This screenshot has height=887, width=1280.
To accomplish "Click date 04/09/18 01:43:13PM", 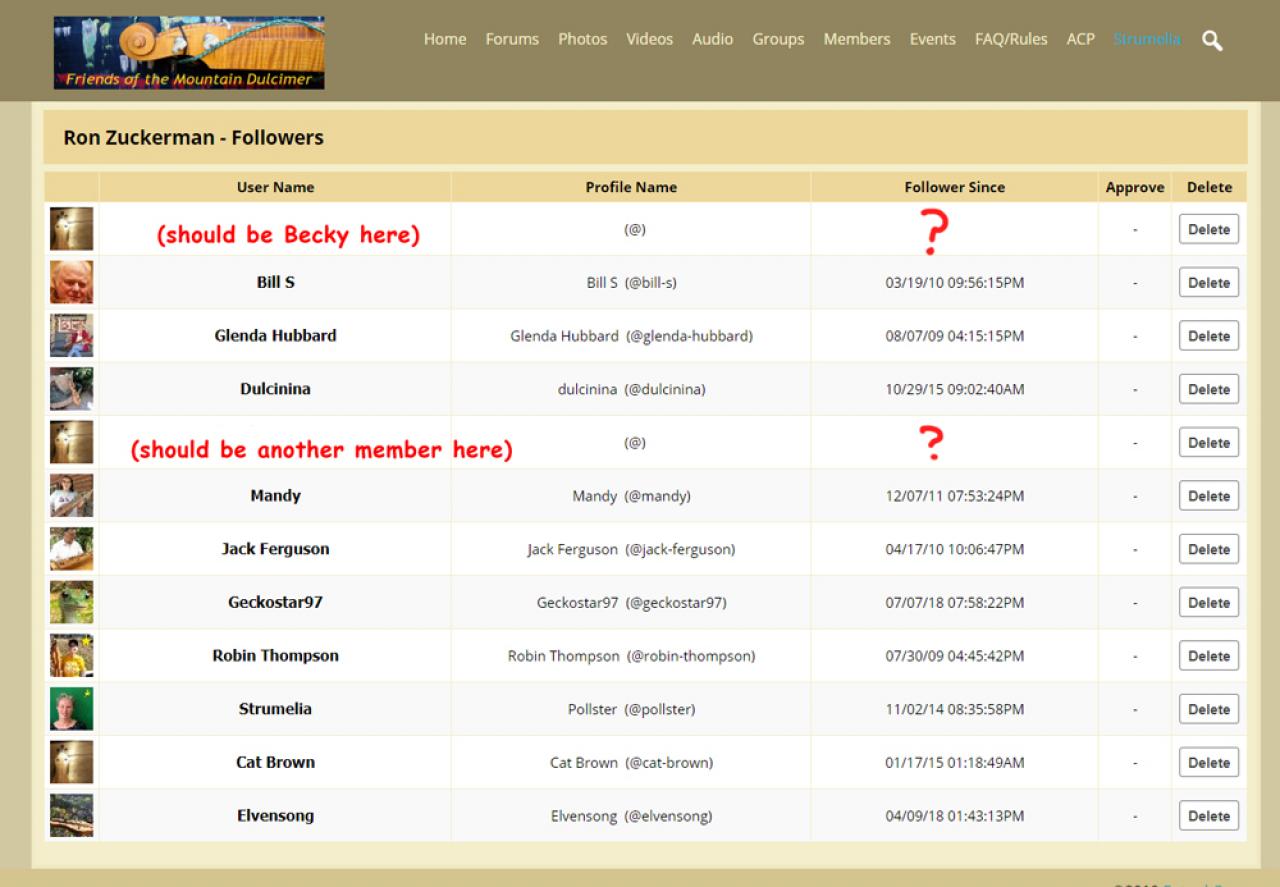I will 955,816.
